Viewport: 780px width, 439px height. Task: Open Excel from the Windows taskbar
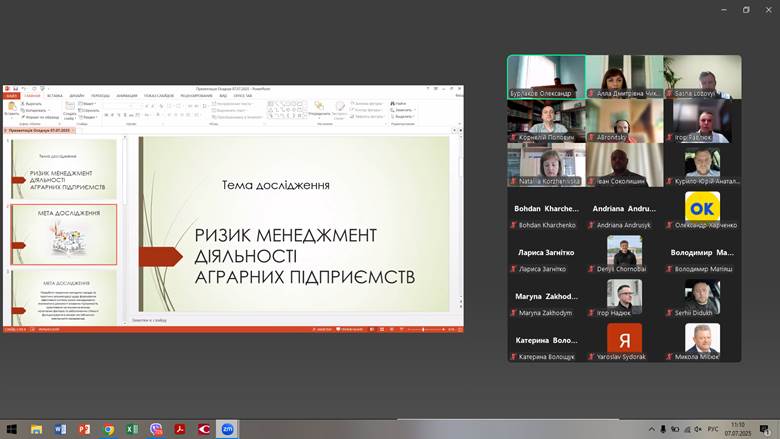coord(132,429)
